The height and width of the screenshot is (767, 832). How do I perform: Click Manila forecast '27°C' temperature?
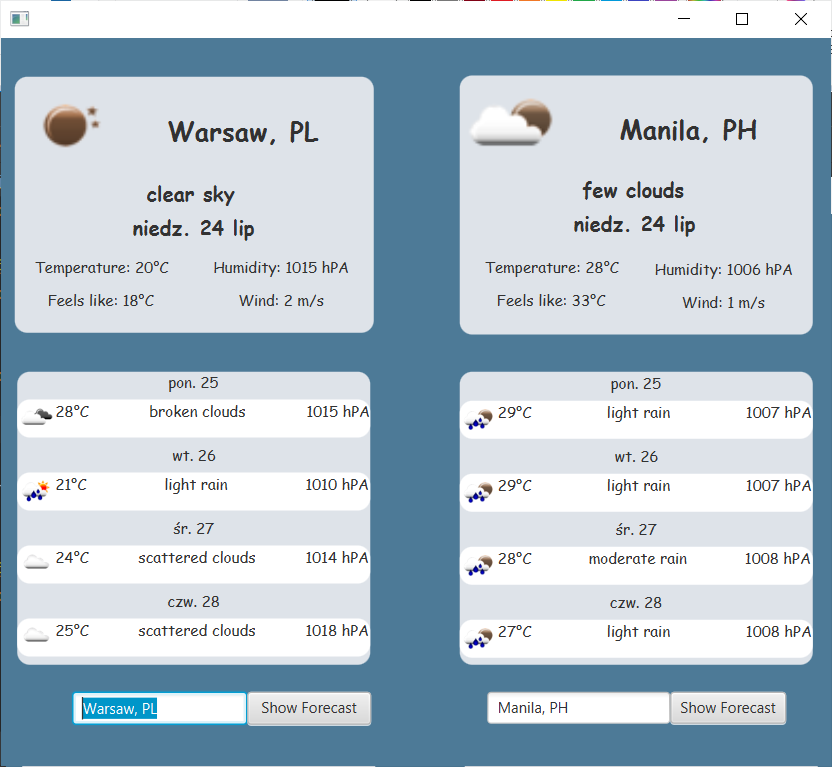pos(515,632)
